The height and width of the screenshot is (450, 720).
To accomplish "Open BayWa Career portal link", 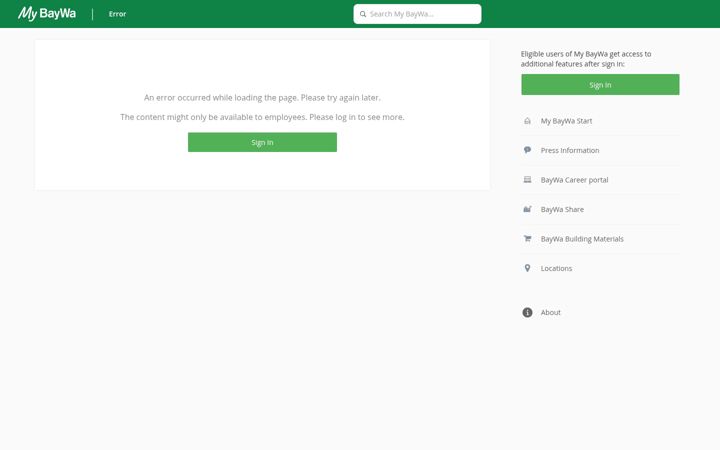I will coord(574,180).
